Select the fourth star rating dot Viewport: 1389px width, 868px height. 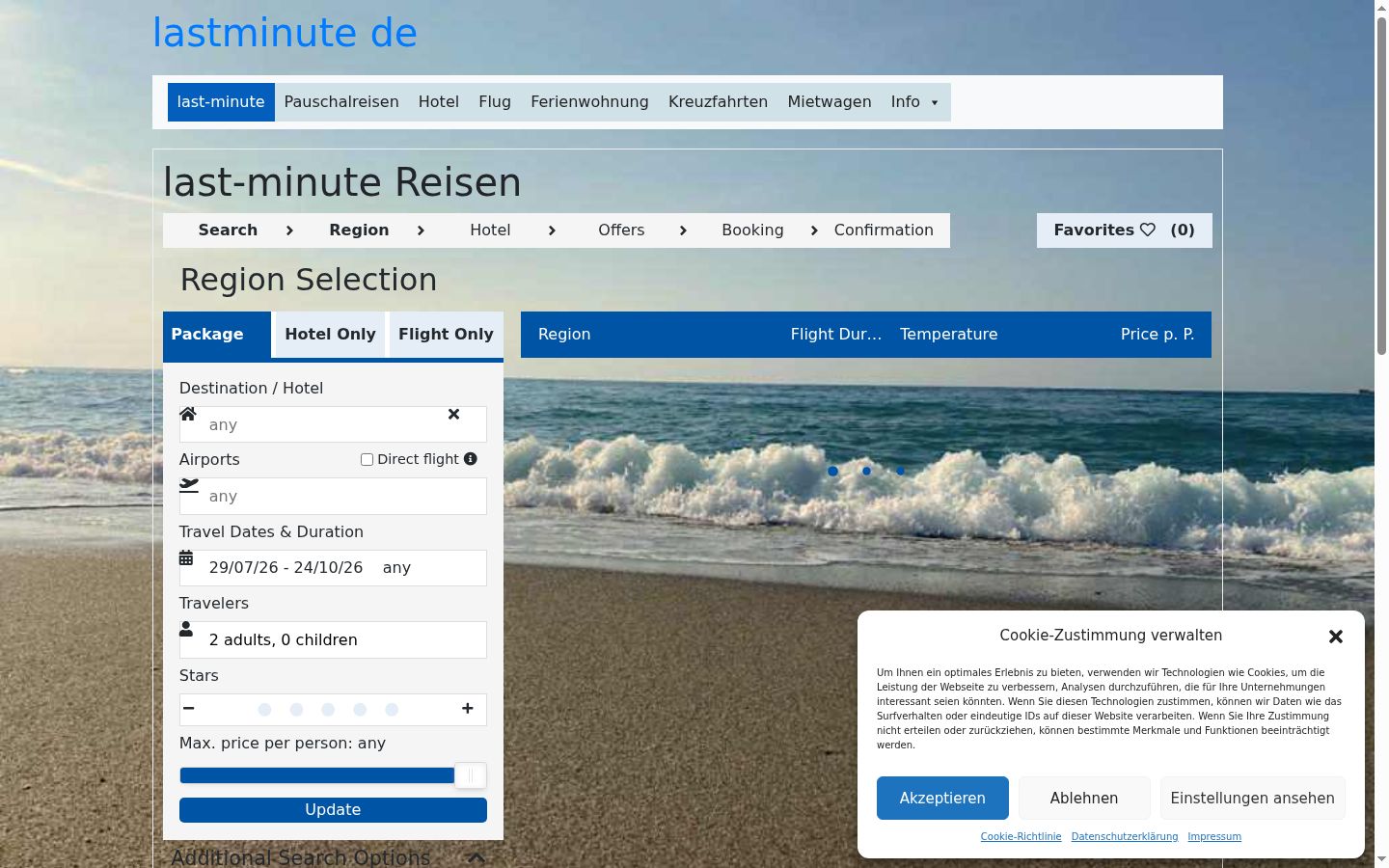360,710
